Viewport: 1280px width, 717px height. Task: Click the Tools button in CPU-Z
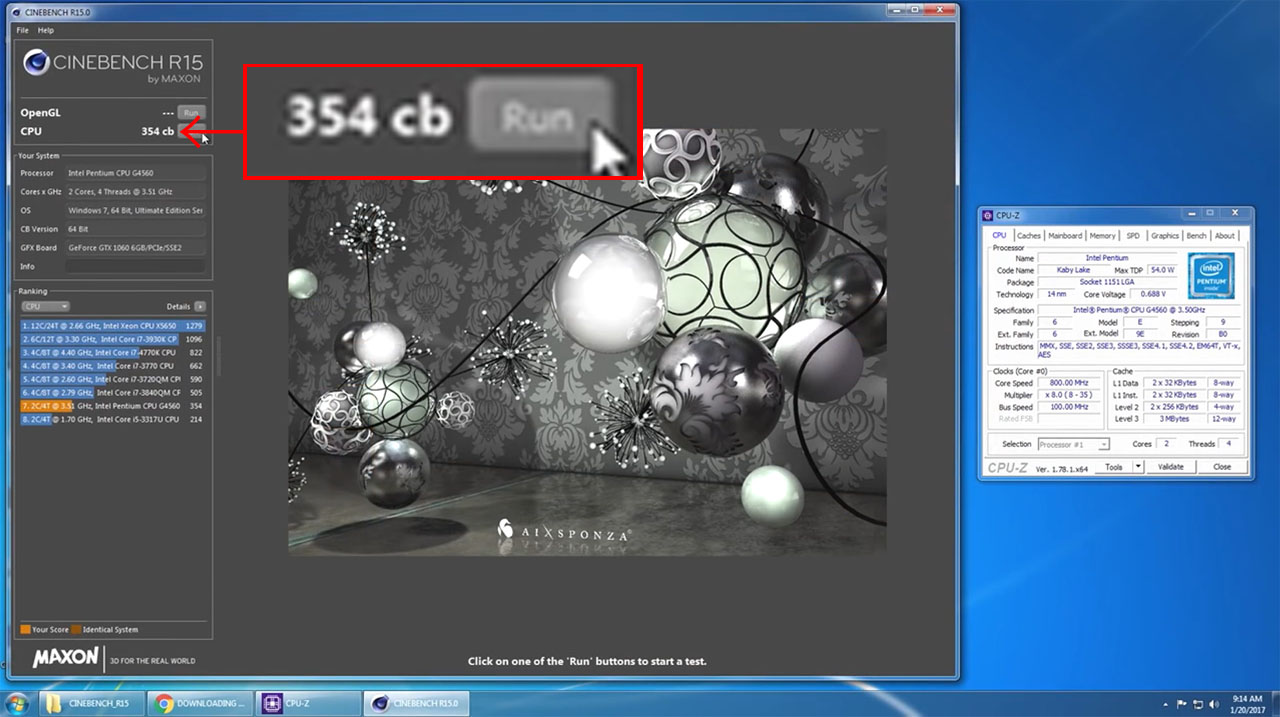[x=1114, y=467]
